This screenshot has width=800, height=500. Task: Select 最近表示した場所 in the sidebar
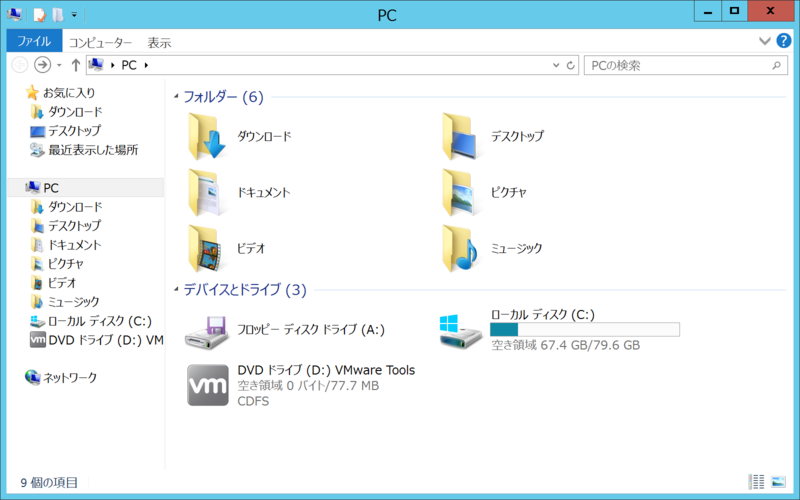(84, 149)
